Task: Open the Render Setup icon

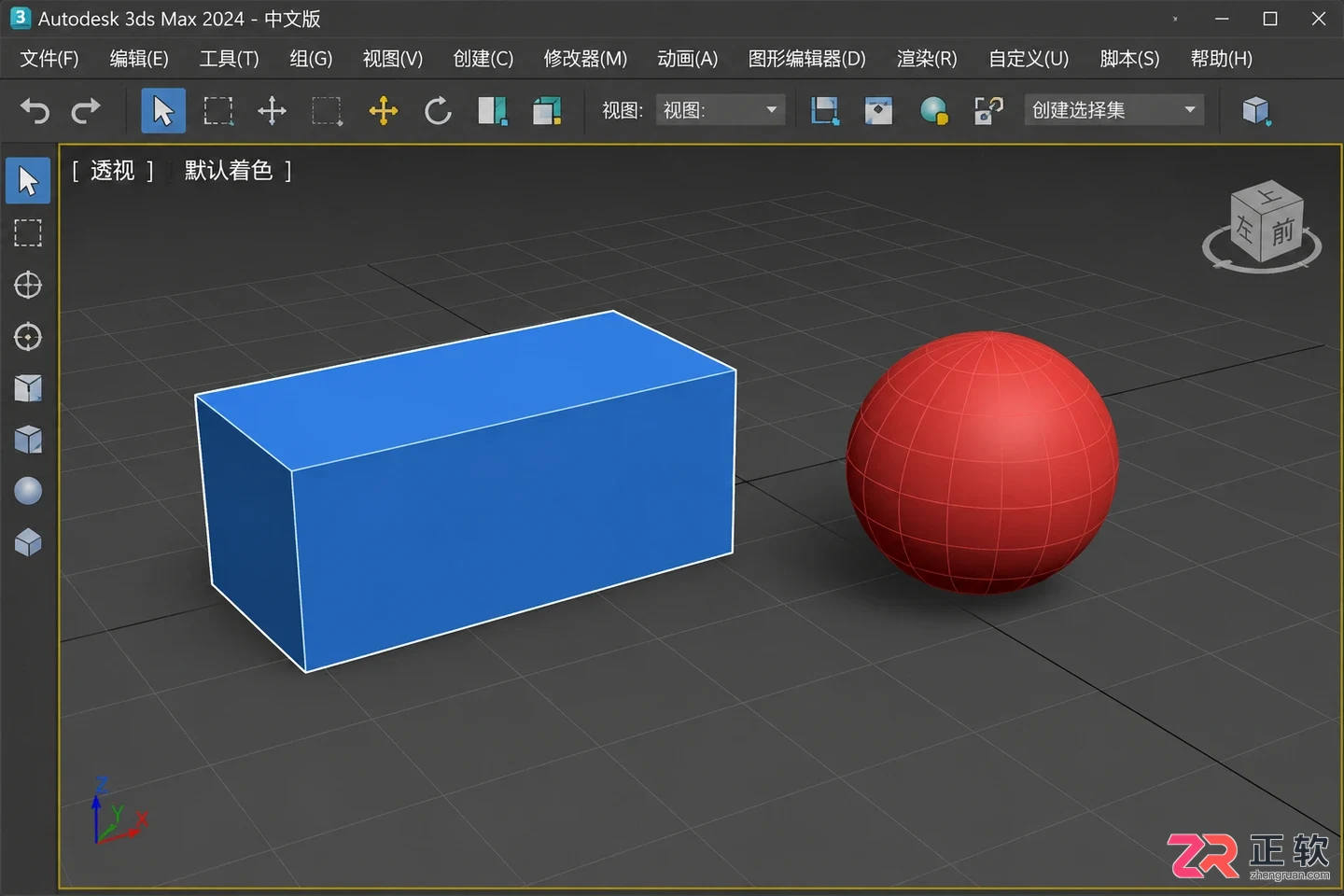Action: (824, 111)
